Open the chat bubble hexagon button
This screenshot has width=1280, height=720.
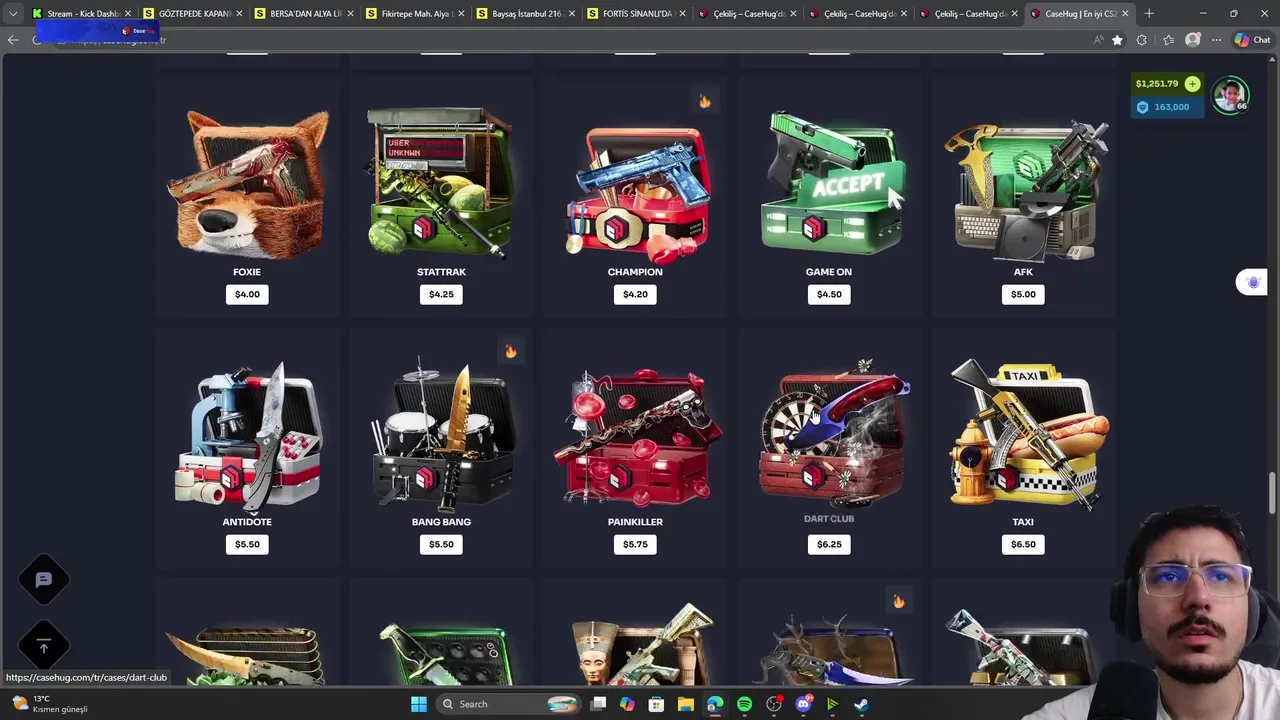click(44, 580)
